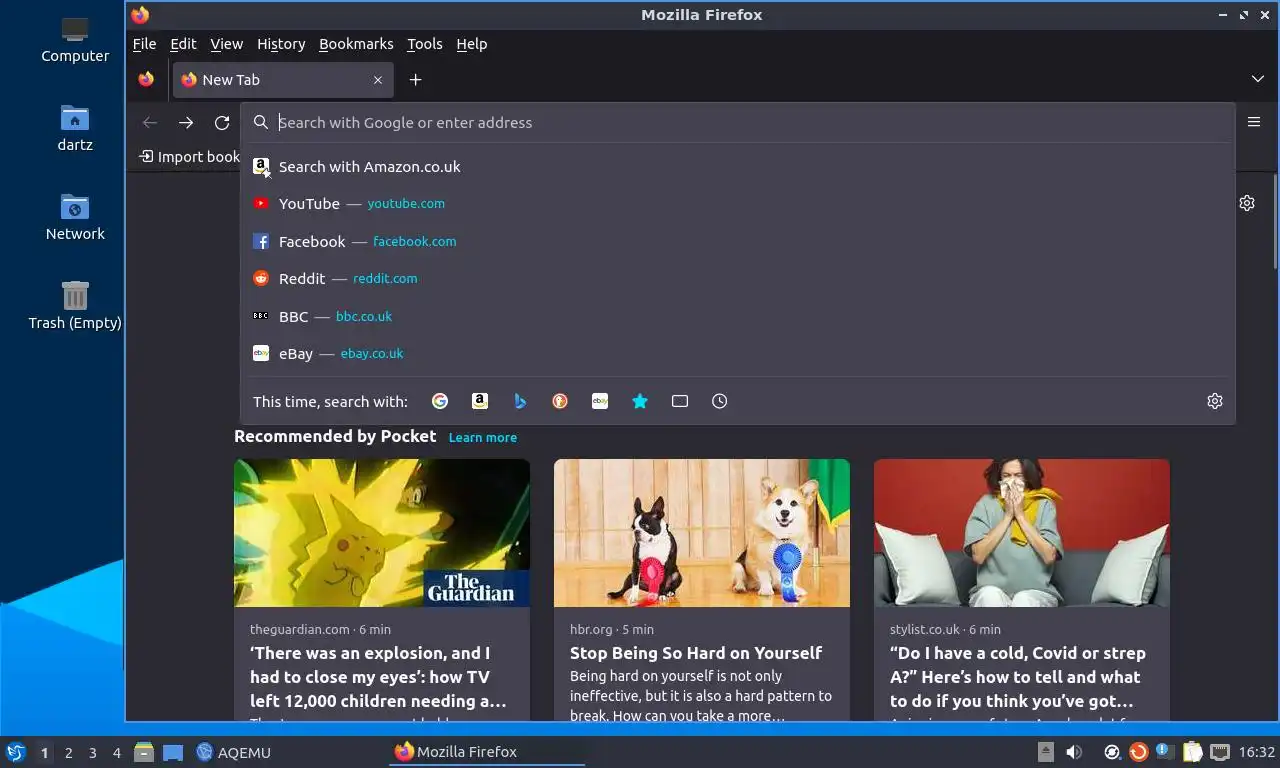Open search settings gear in URL dropdown
Image resolution: width=1280 pixels, height=768 pixels.
pyautogui.click(x=1215, y=401)
